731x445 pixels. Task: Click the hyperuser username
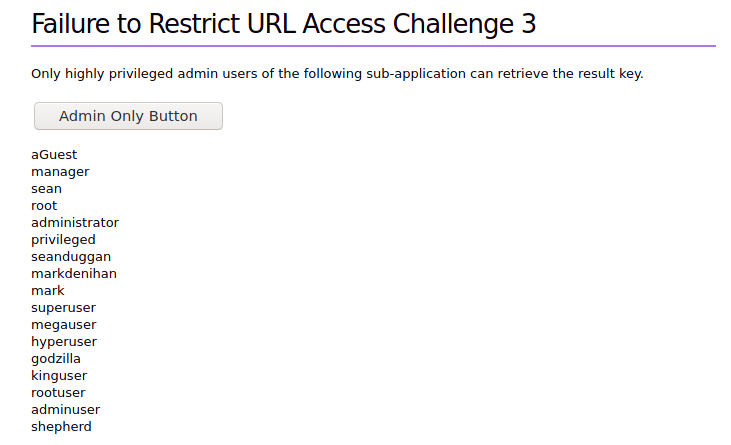tap(64, 342)
